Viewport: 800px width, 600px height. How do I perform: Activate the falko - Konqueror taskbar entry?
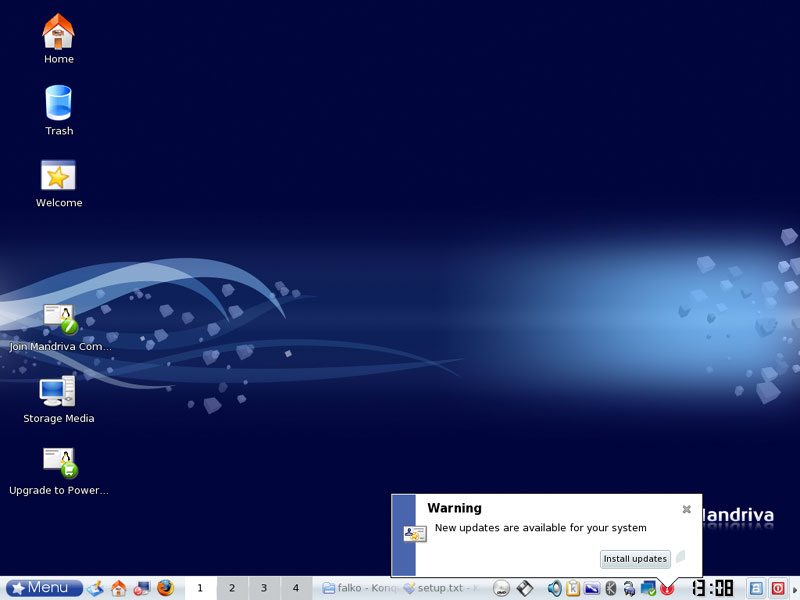(360, 588)
